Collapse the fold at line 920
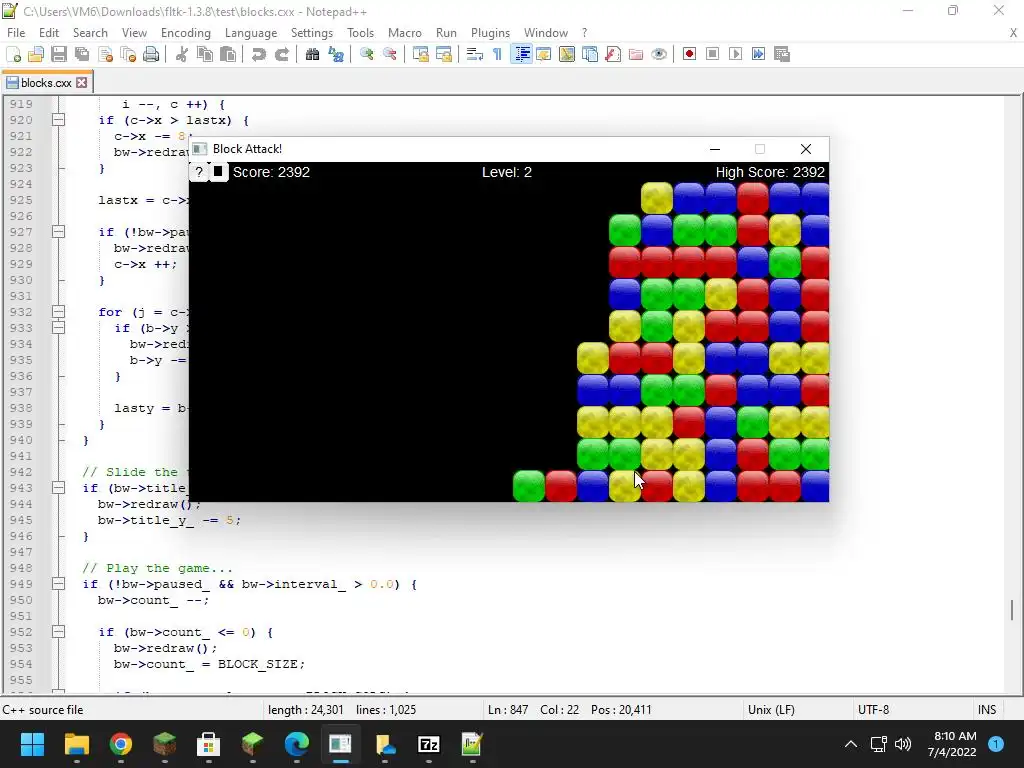The image size is (1024, 768). point(58,120)
